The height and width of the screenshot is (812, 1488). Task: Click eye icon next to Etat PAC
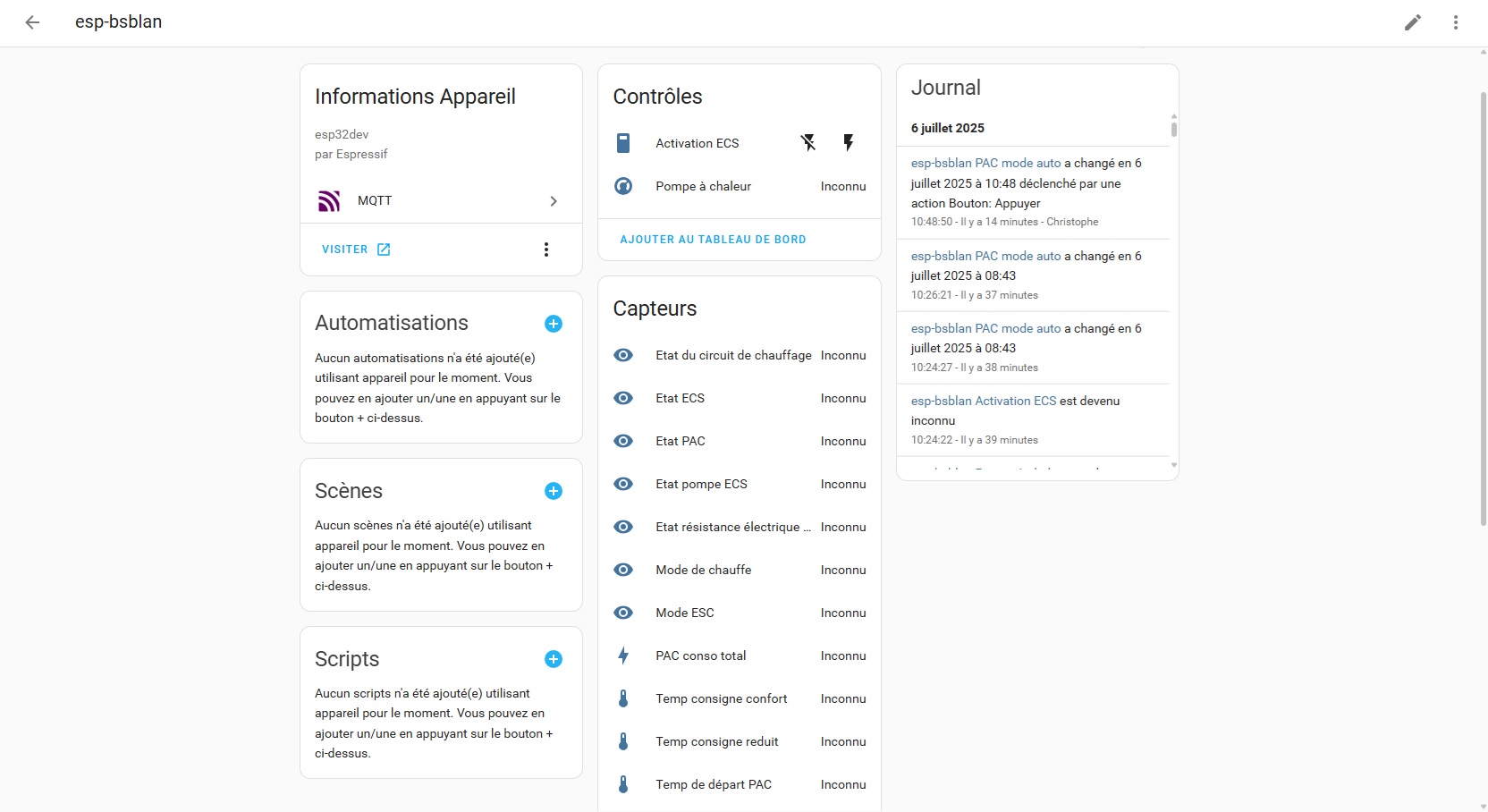[623, 441]
